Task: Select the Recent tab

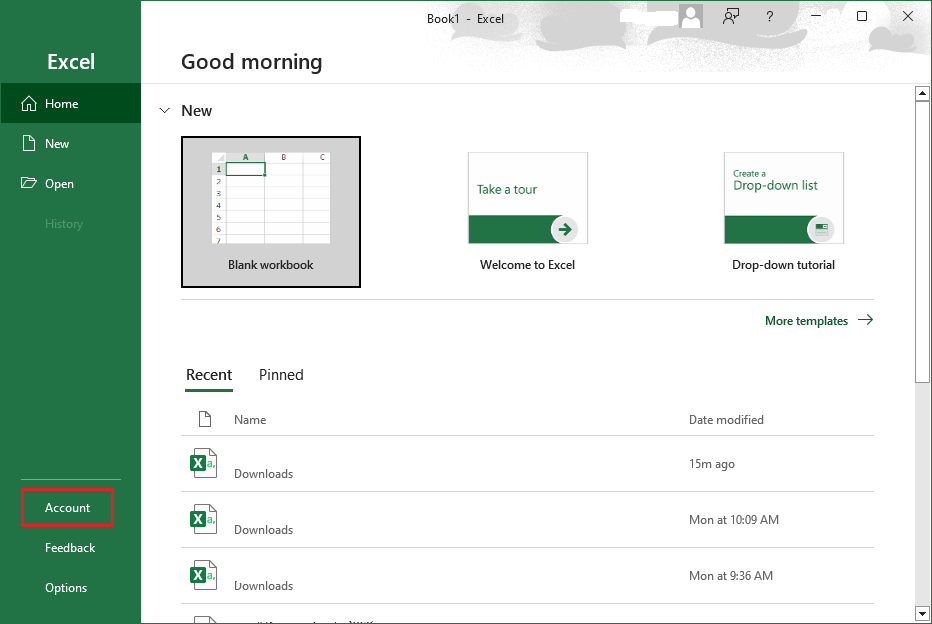Action: click(x=209, y=375)
